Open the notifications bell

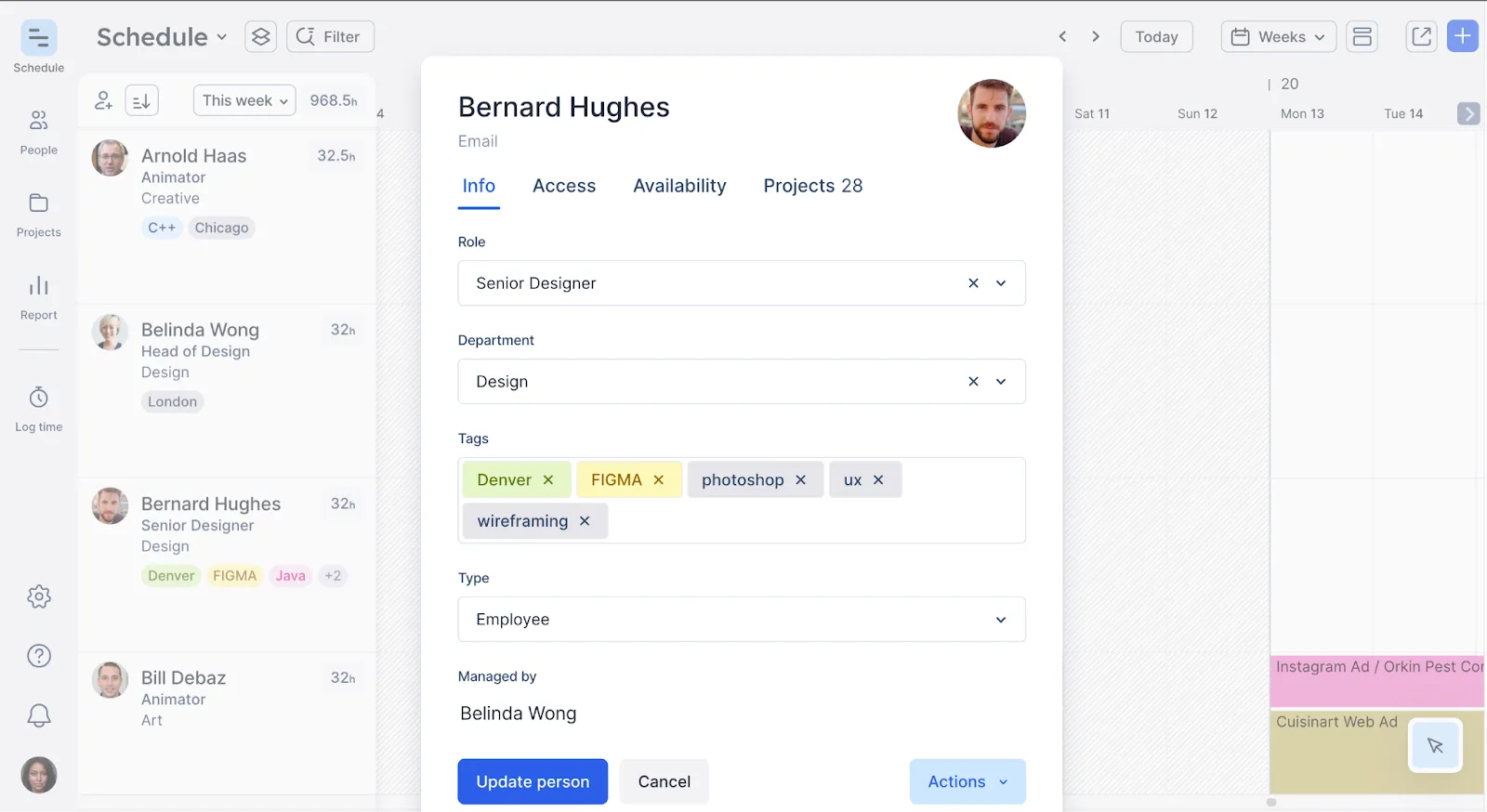(39, 715)
